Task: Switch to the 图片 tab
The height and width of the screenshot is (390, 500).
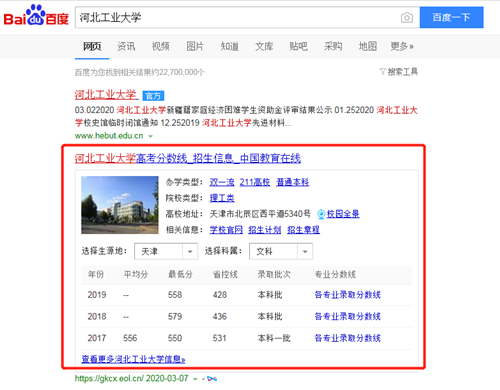Action: click(x=195, y=46)
